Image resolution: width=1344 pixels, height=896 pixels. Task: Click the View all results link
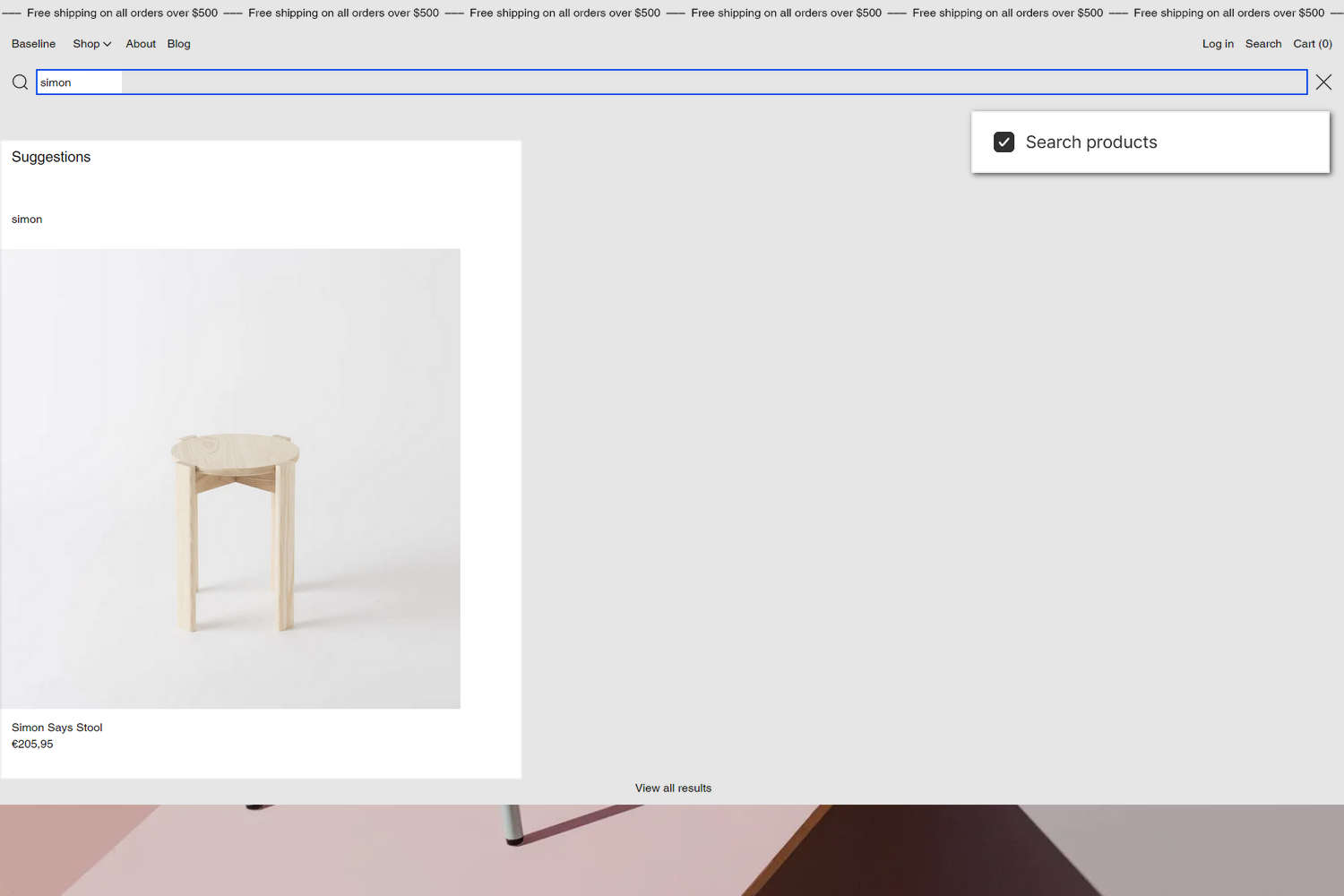click(673, 788)
